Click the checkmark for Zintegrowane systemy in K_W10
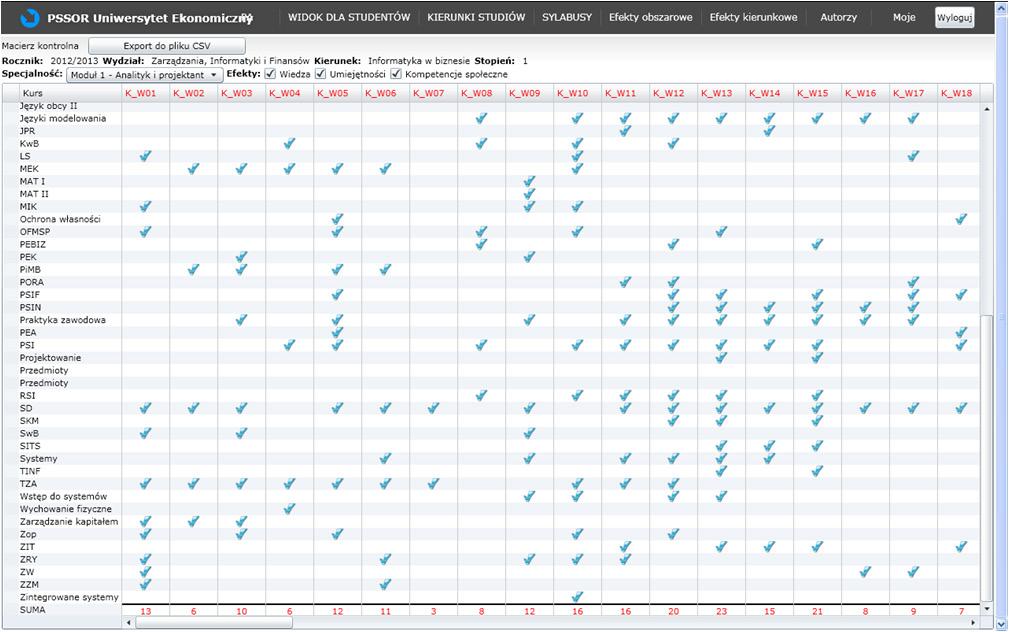Image resolution: width=1009 pixels, height=632 pixels. coord(577,597)
